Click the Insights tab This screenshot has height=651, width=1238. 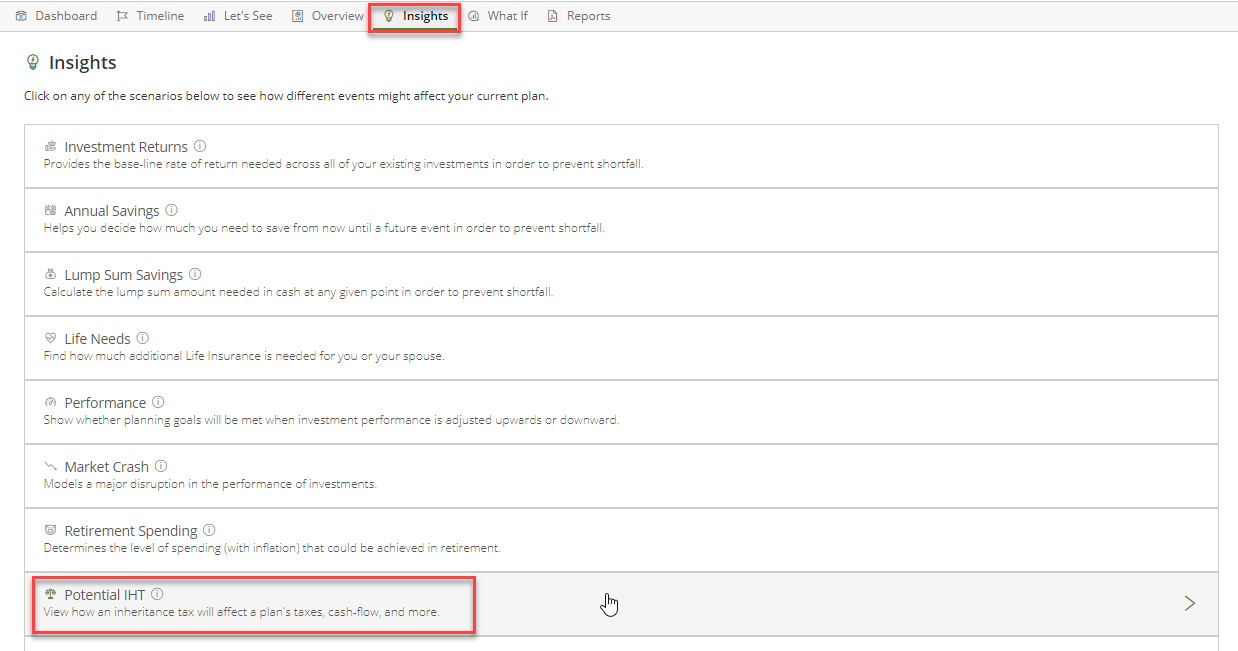(415, 16)
